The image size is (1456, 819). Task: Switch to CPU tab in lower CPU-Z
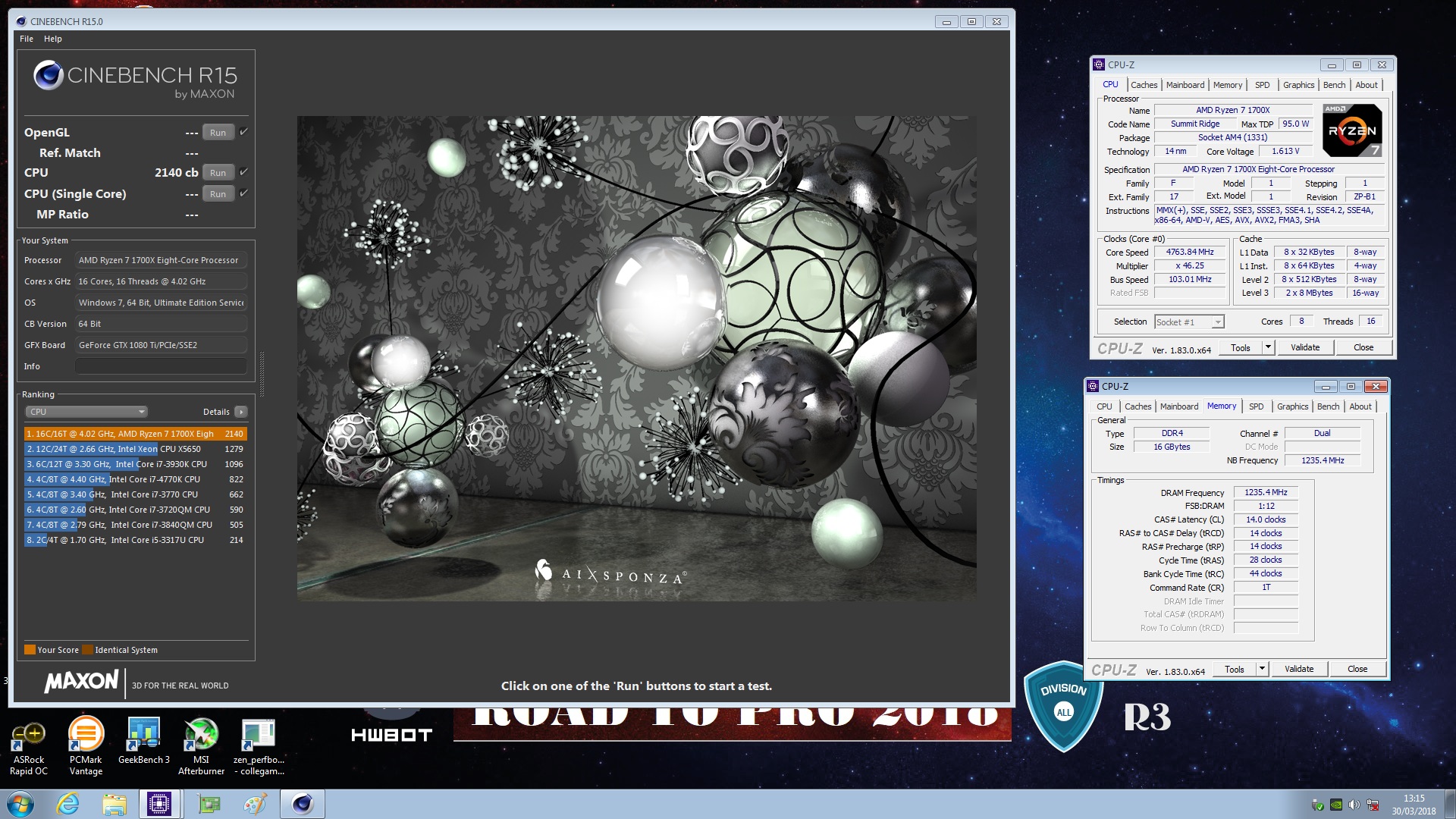point(1104,406)
